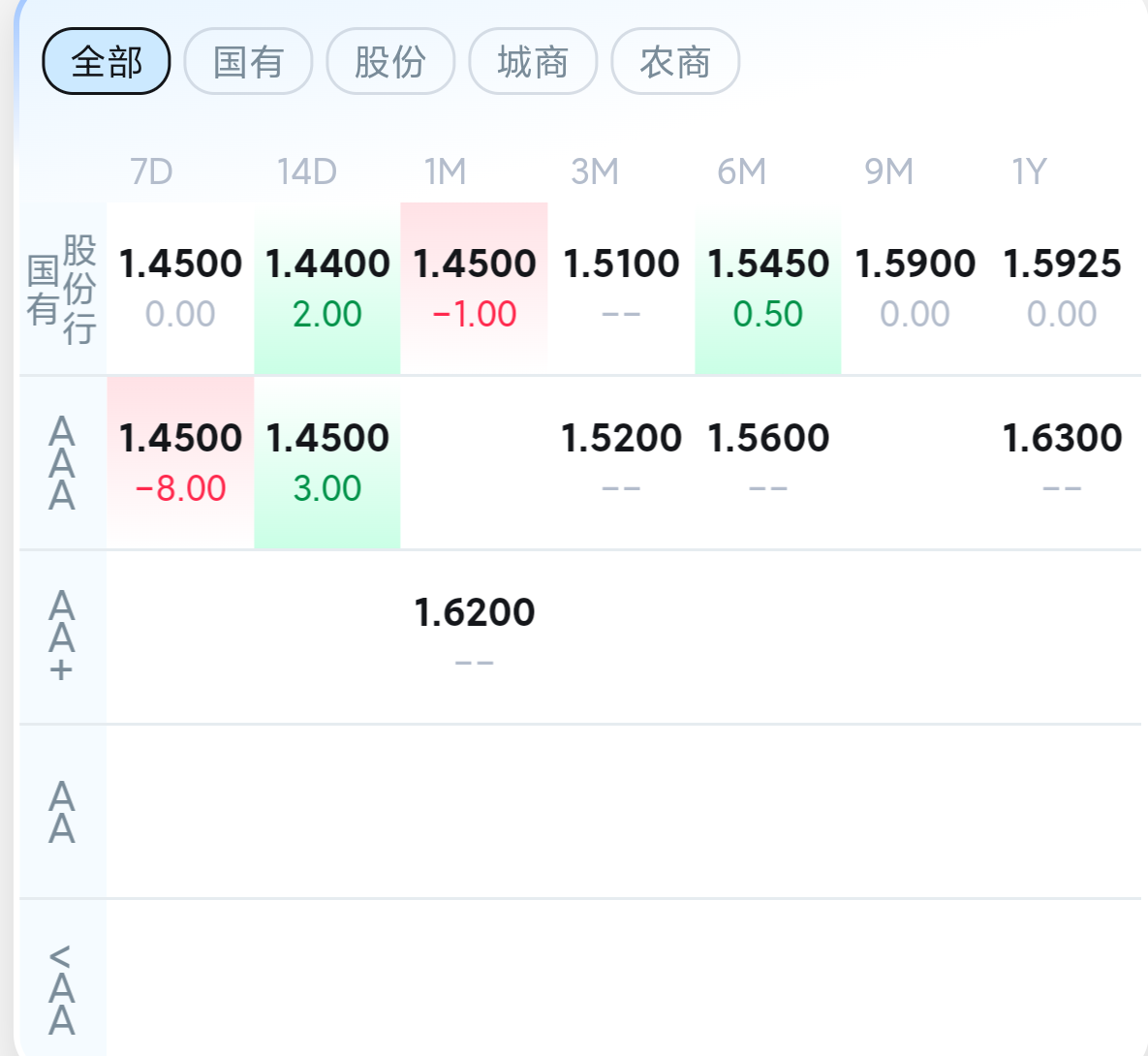Open the AAA 1Y rate 1.6300

[x=1062, y=462]
